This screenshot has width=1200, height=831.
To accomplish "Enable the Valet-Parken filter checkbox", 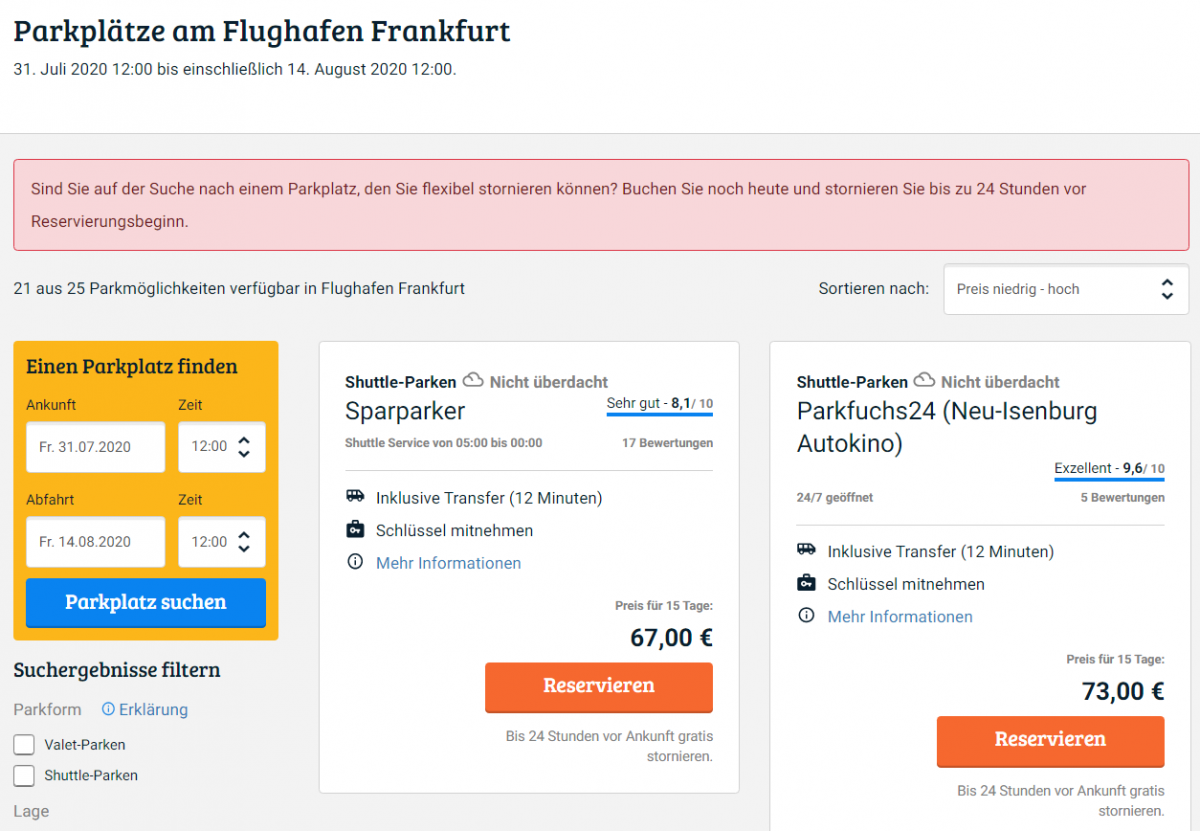I will pos(24,745).
